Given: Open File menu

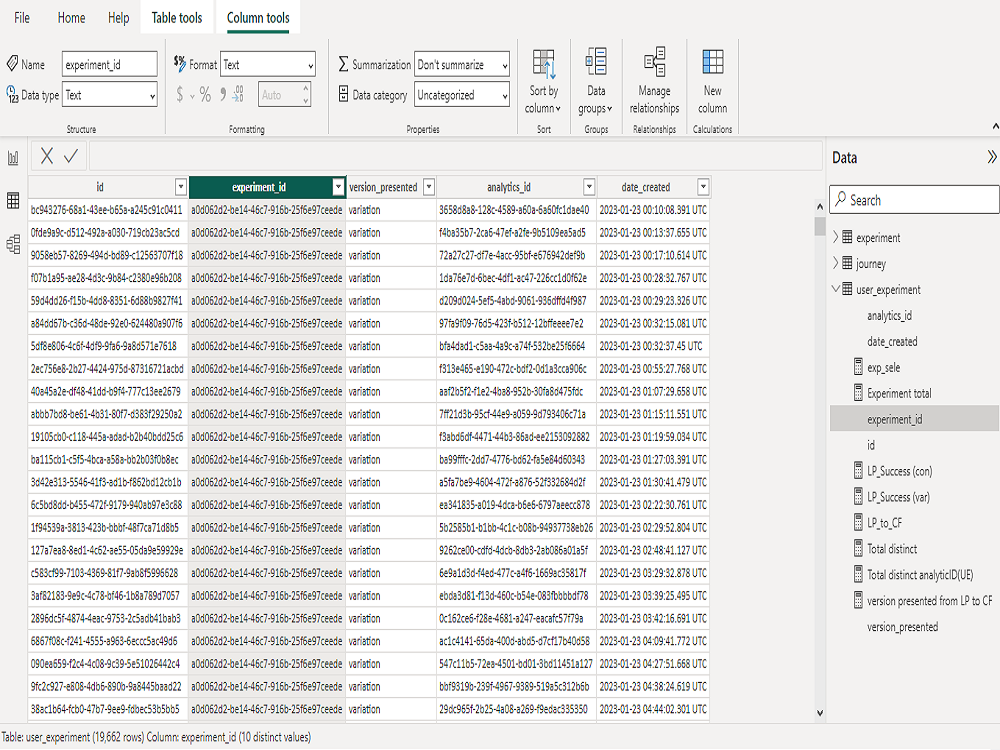Looking at the screenshot, I should 22,18.
